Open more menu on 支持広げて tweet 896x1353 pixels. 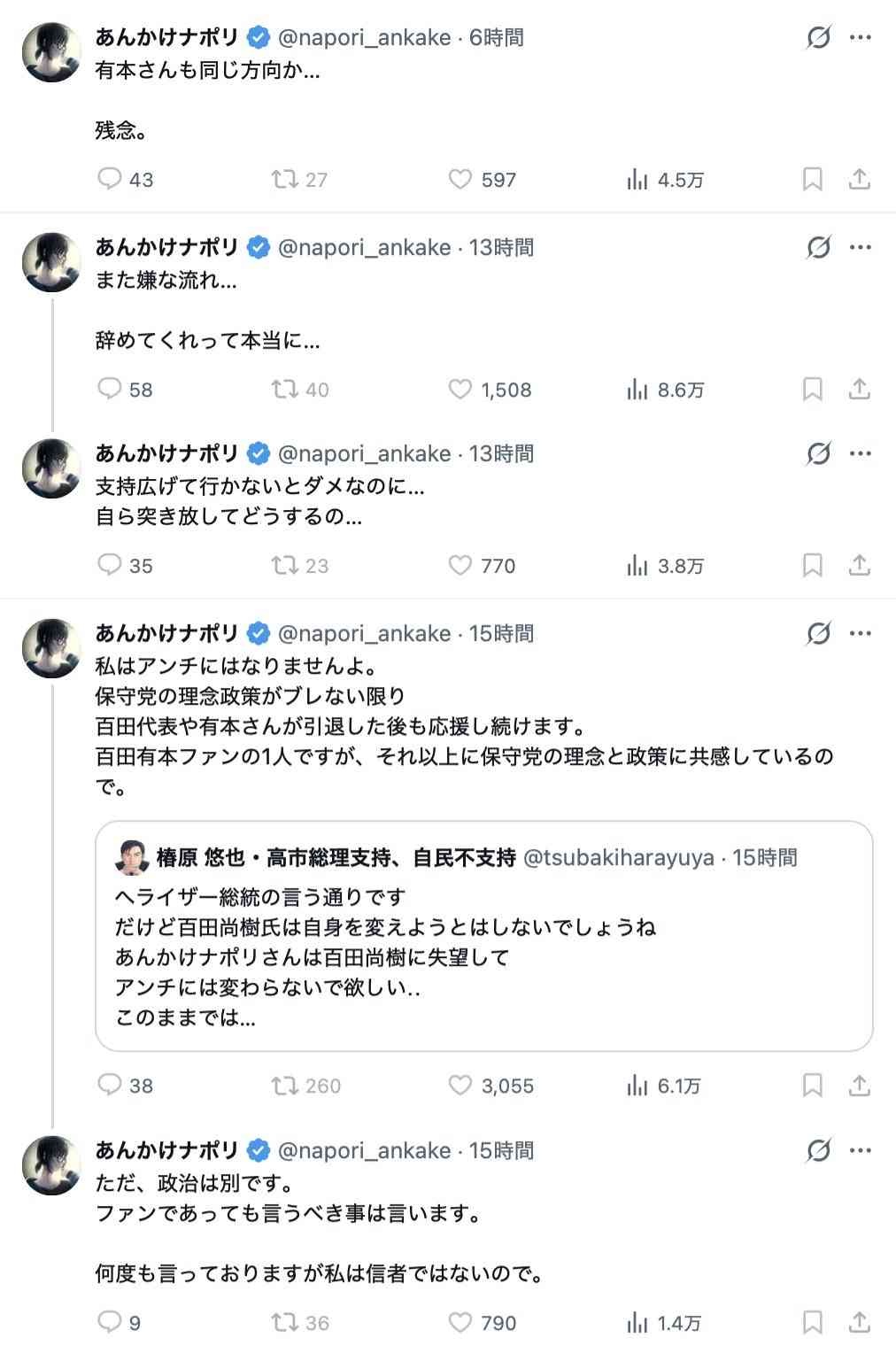coord(860,454)
